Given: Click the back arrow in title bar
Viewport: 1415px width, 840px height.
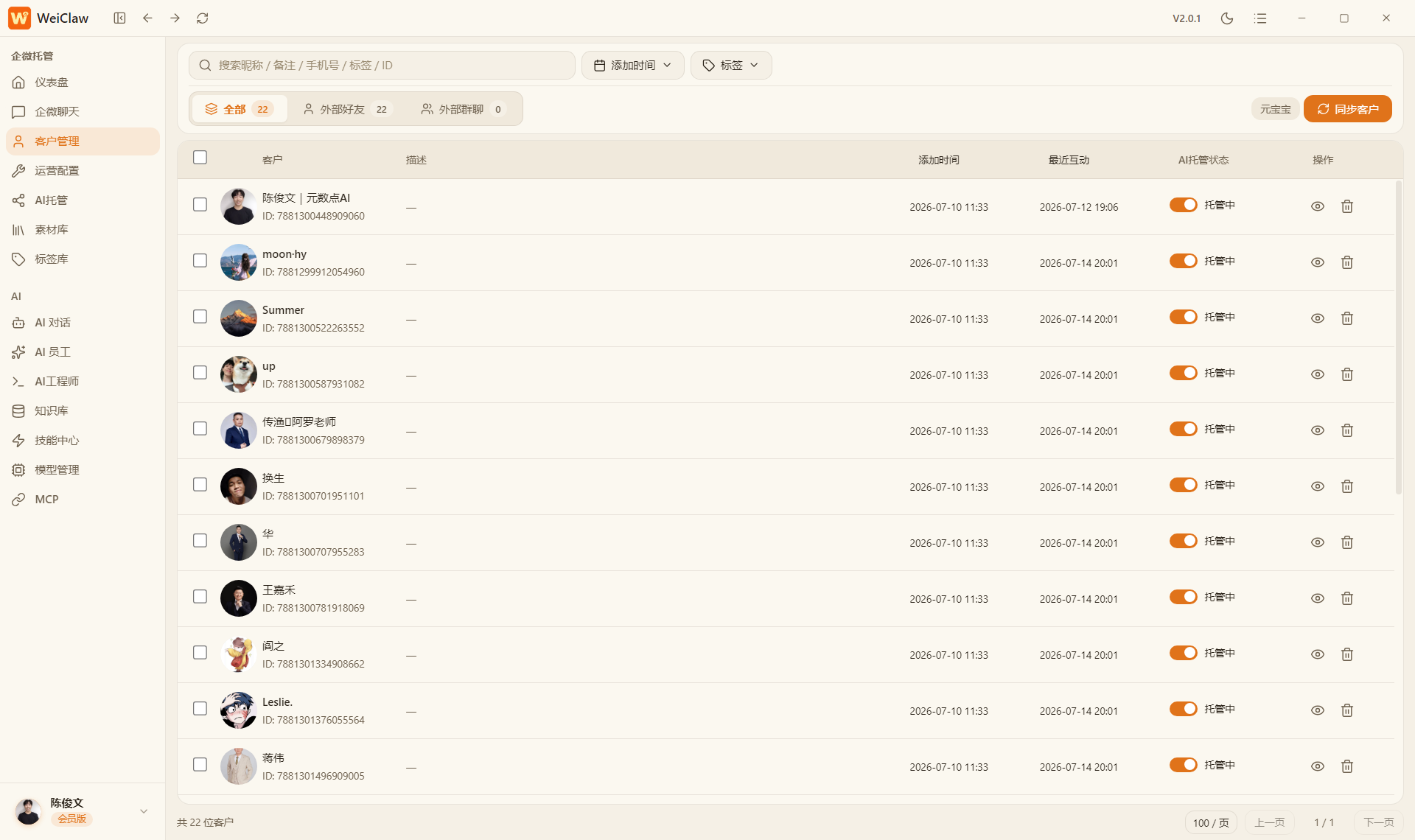Looking at the screenshot, I should (x=147, y=18).
